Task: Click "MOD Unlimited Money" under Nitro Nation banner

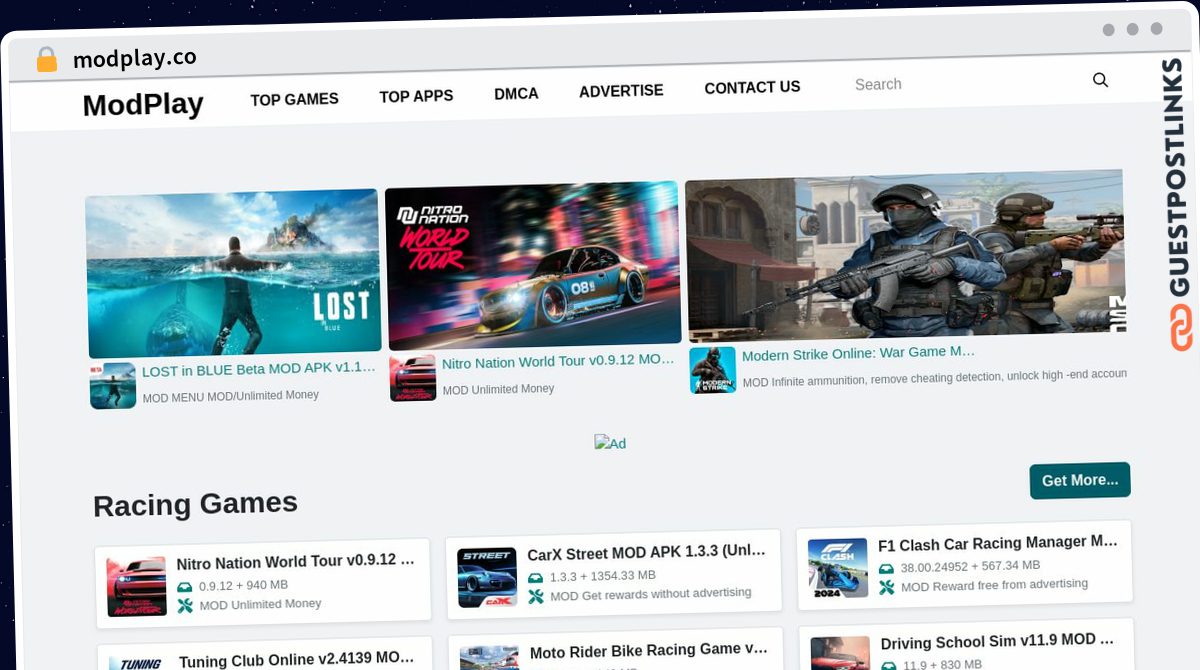Action: pyautogui.click(x=498, y=389)
